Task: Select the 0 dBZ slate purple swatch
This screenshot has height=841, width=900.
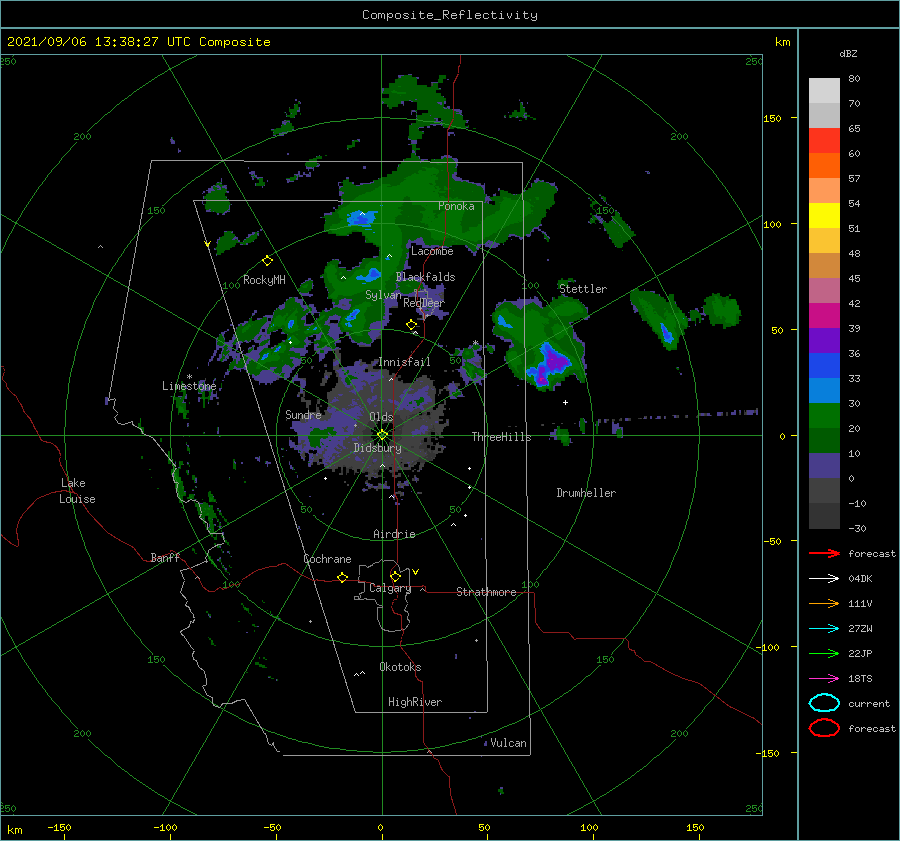Action: point(824,466)
